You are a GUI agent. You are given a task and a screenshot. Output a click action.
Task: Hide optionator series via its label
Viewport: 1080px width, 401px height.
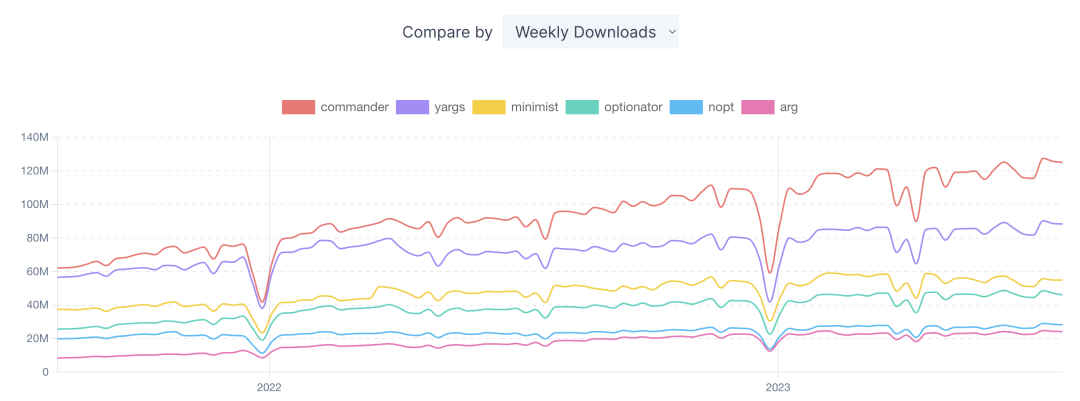(x=634, y=107)
